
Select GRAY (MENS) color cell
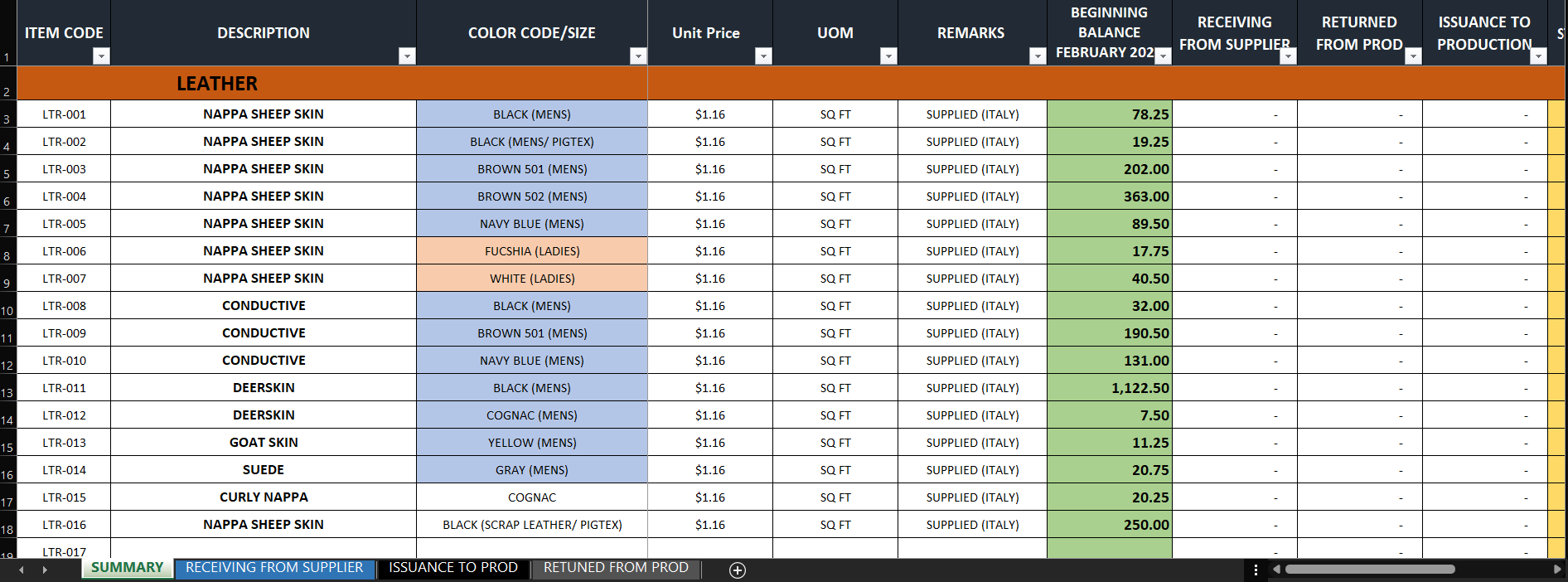point(532,470)
